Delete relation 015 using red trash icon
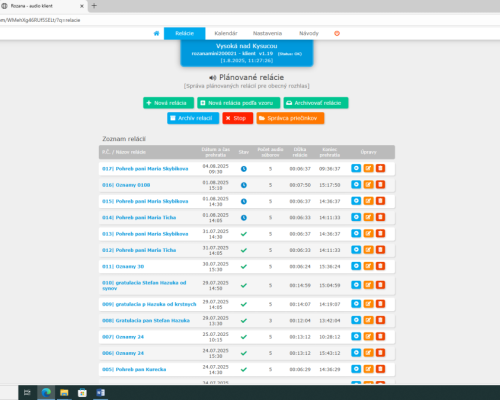 380,201
